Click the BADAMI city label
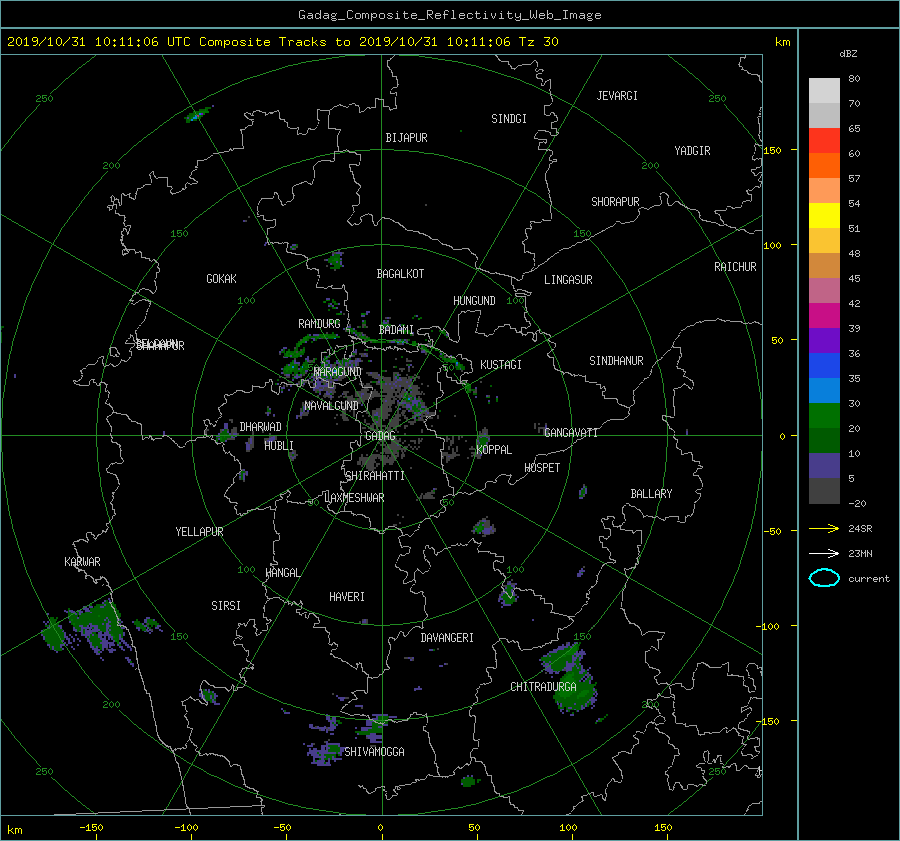 click(x=396, y=330)
